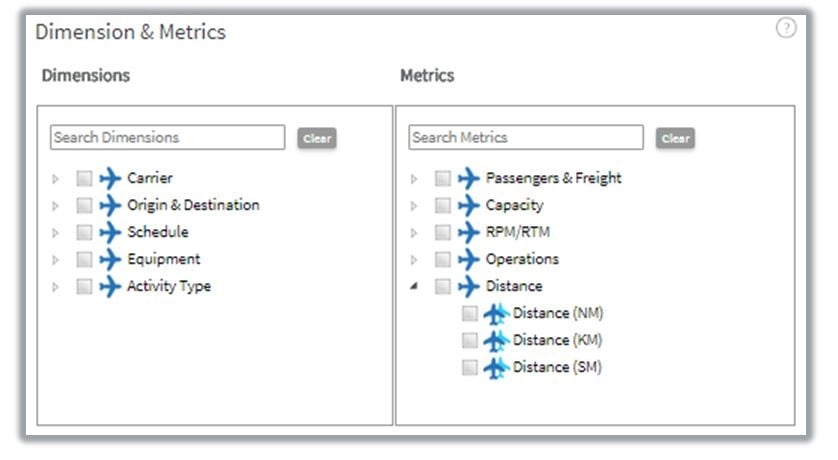Collapse the Distance metrics group
This screenshot has height=460, width=838.
coord(414,287)
